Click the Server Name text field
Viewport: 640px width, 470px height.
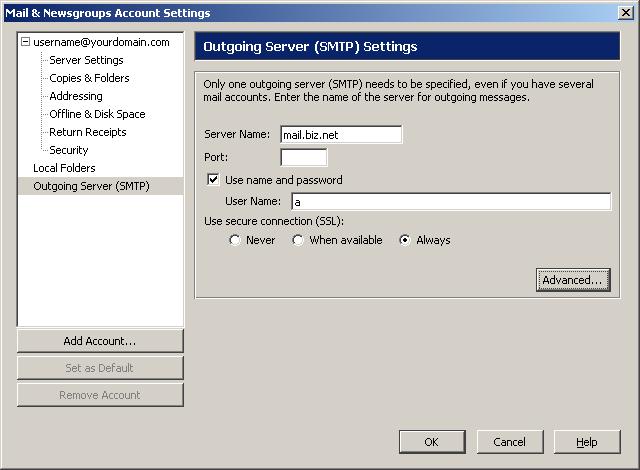[340, 135]
